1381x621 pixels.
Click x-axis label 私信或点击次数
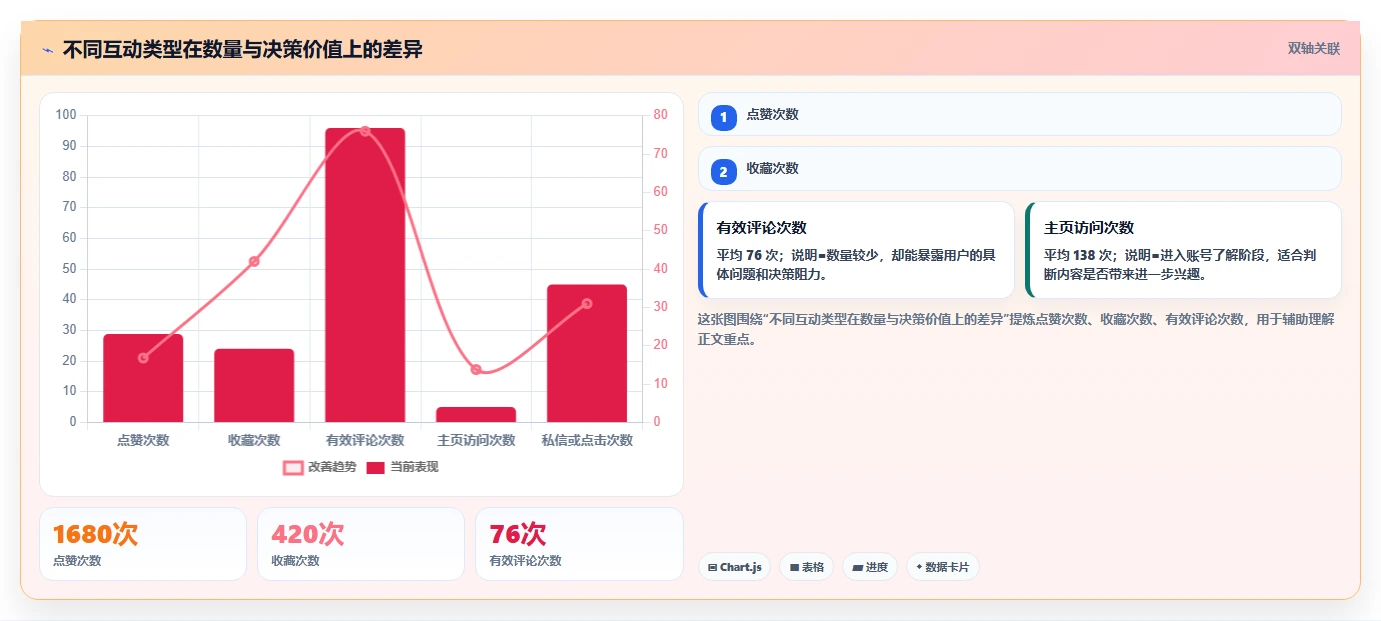click(587, 440)
